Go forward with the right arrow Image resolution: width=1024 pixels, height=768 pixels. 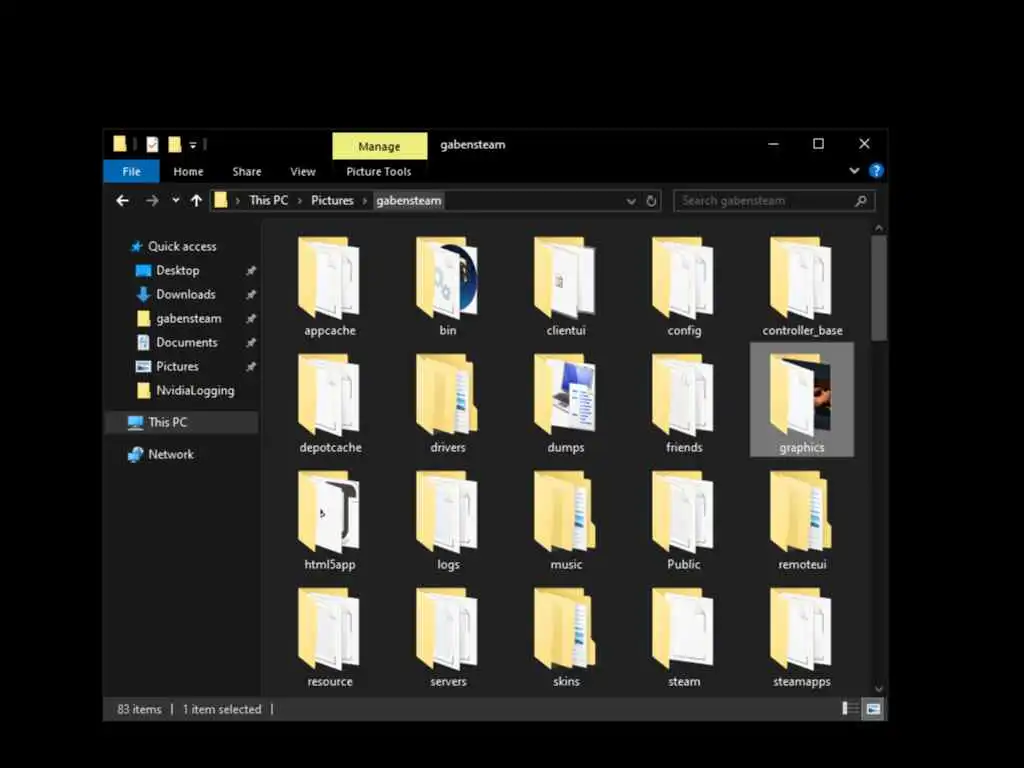point(152,200)
